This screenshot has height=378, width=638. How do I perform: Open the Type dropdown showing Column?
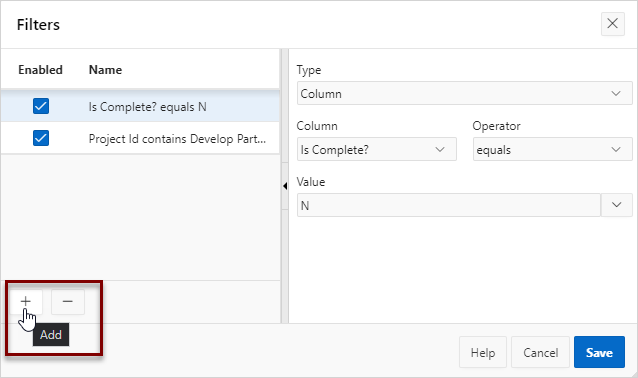pyautogui.click(x=464, y=94)
